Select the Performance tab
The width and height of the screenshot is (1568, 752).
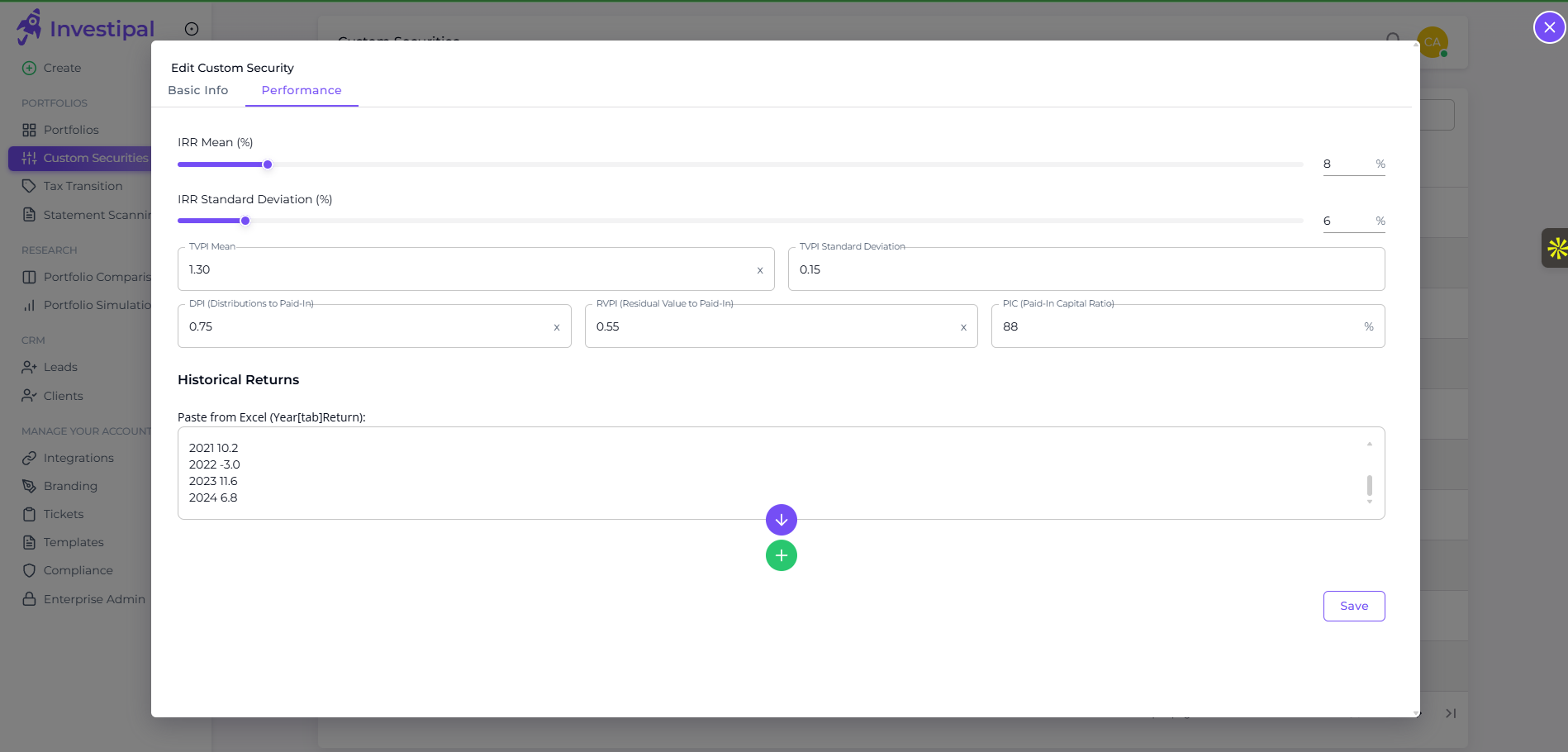(x=301, y=90)
